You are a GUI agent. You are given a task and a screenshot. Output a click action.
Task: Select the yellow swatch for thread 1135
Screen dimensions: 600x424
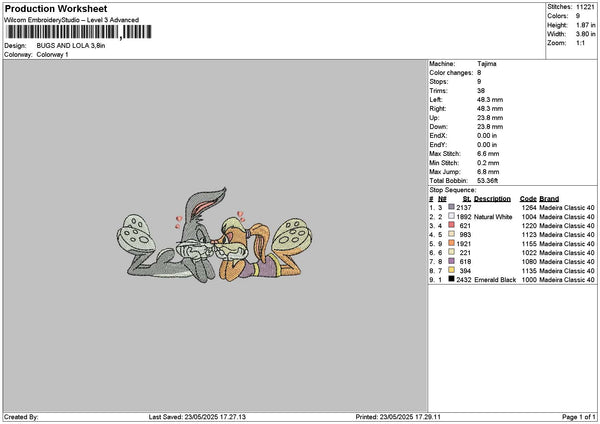tap(452, 270)
